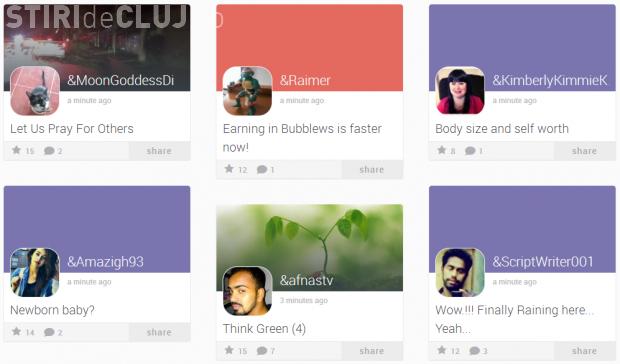Open the Wow!!! Finally Raining here post
Screen dimensions: 620x364
point(514,319)
